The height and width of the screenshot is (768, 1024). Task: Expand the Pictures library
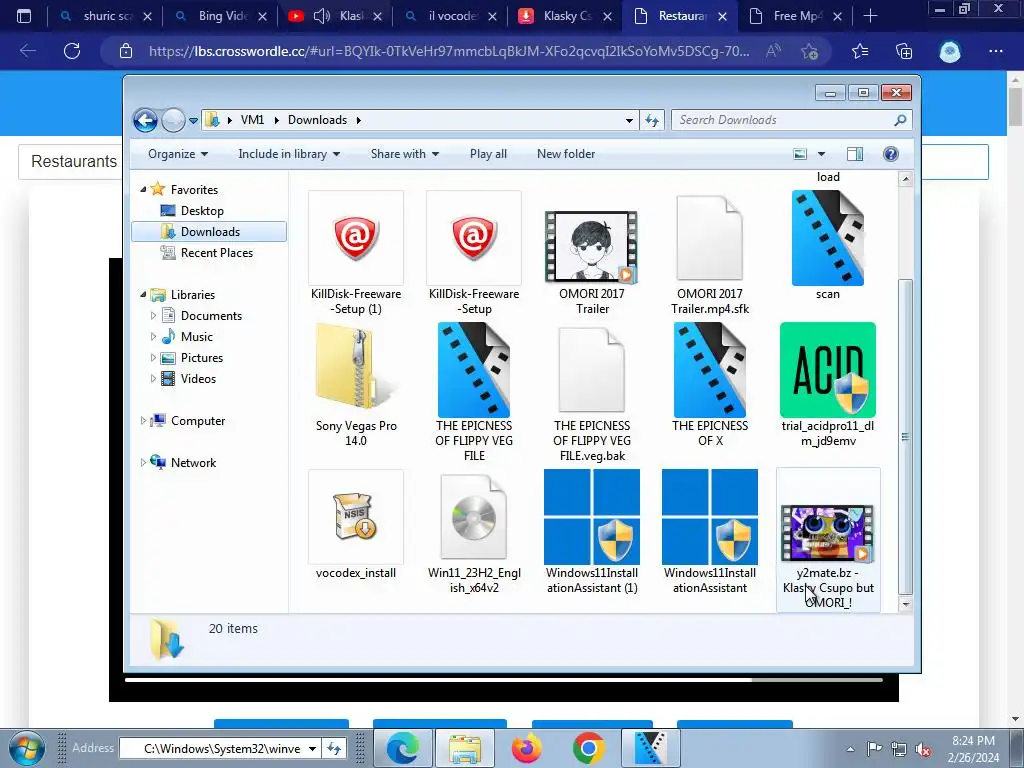(x=153, y=357)
